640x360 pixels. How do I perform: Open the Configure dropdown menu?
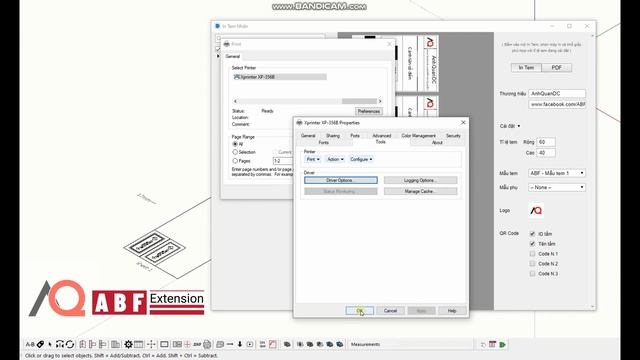[361, 159]
